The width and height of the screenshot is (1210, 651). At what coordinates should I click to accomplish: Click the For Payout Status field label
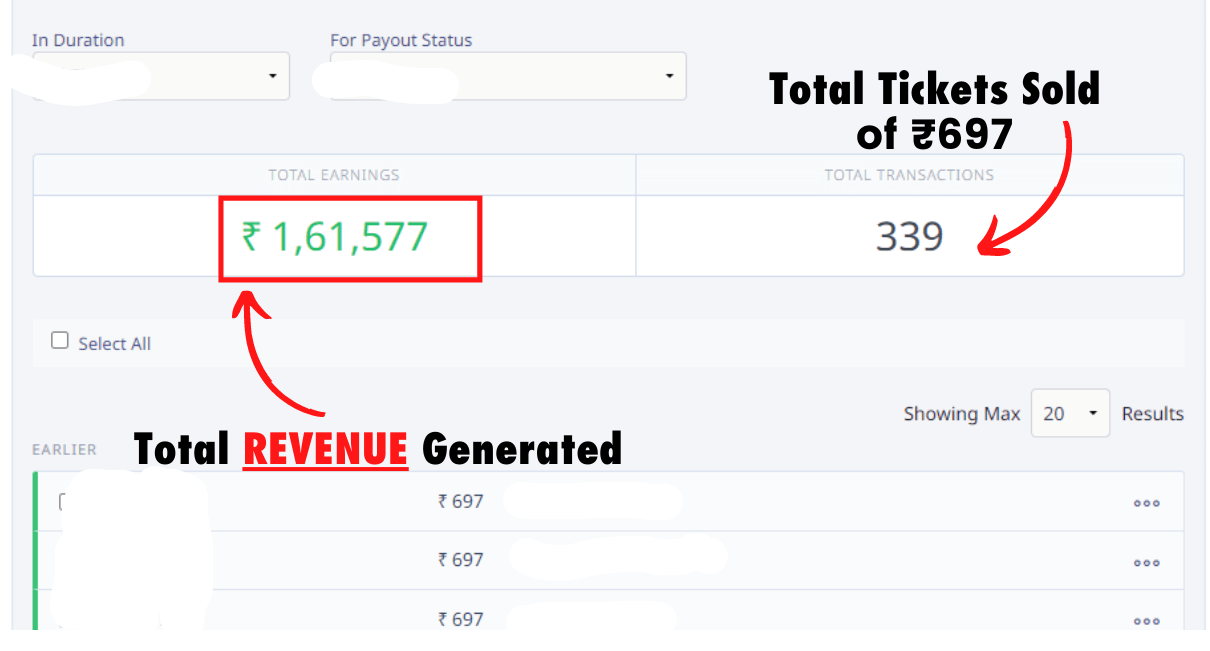[x=401, y=40]
